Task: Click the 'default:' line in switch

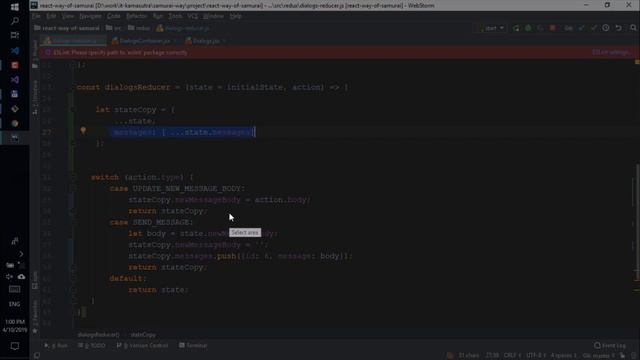Action: click(128, 278)
